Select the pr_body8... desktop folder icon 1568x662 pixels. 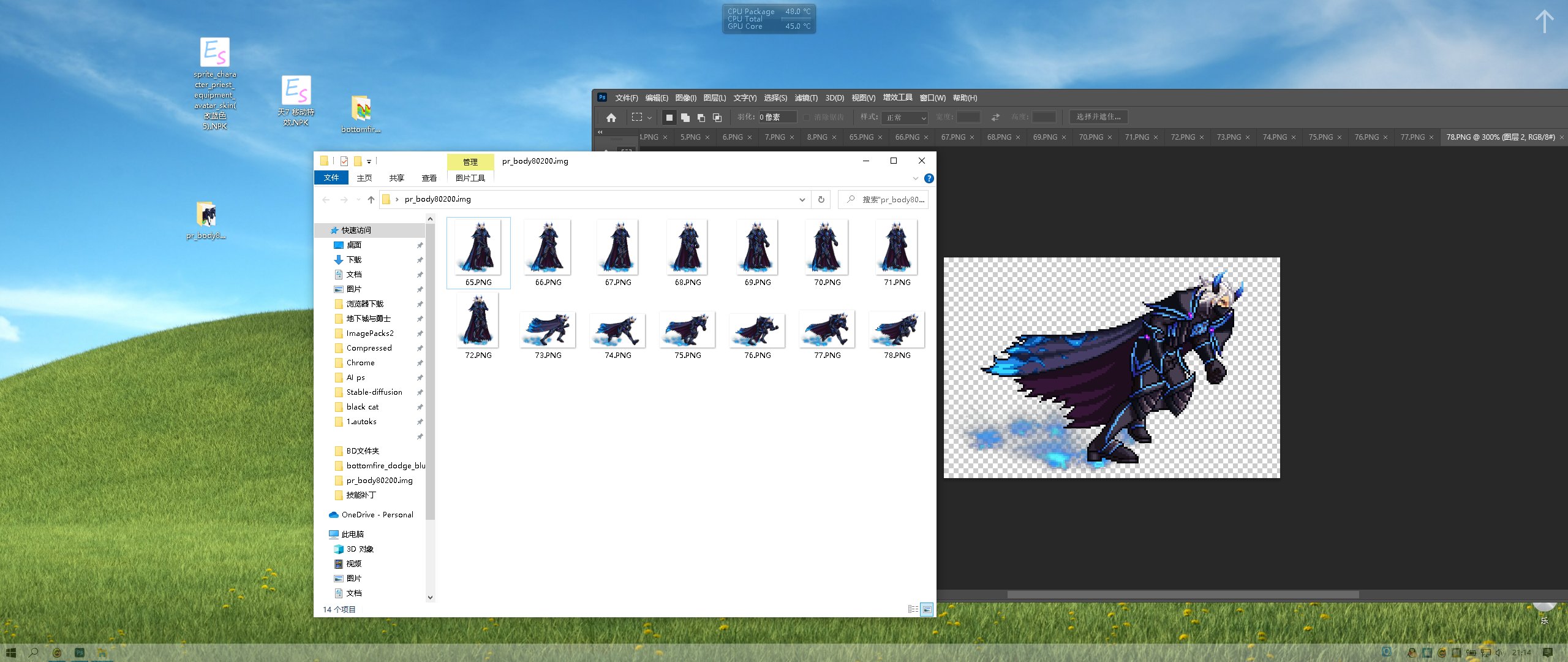pyautogui.click(x=206, y=220)
